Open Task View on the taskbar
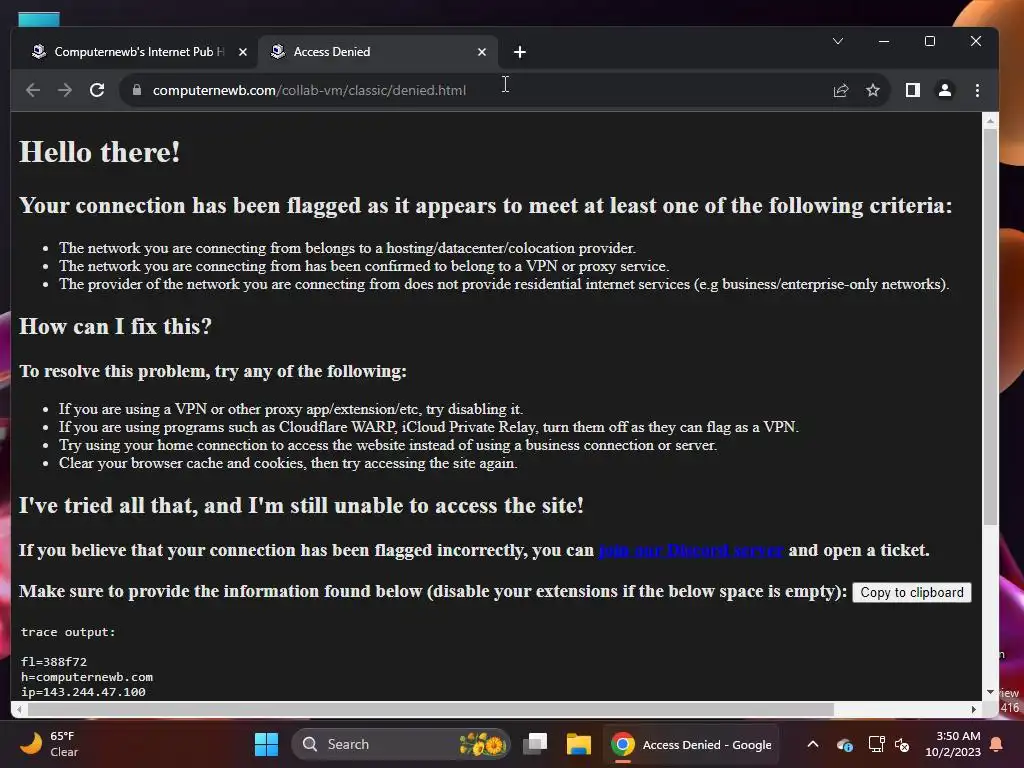The height and width of the screenshot is (768, 1024). (536, 744)
